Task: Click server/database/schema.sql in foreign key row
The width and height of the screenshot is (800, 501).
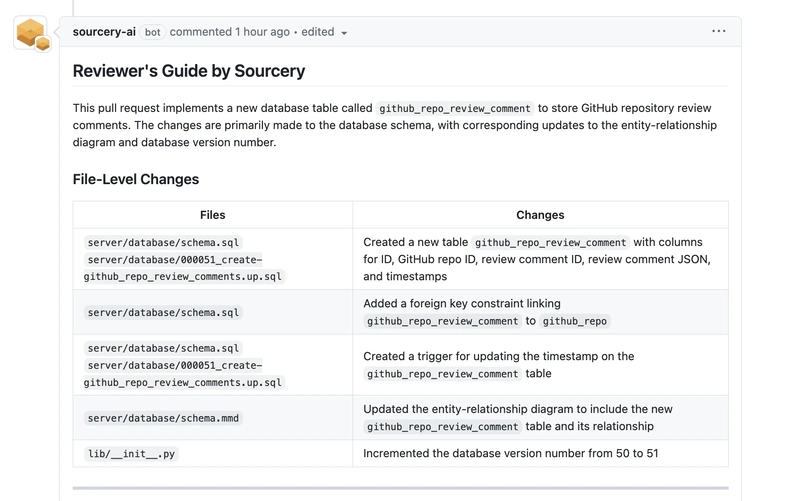Action: tap(163, 312)
